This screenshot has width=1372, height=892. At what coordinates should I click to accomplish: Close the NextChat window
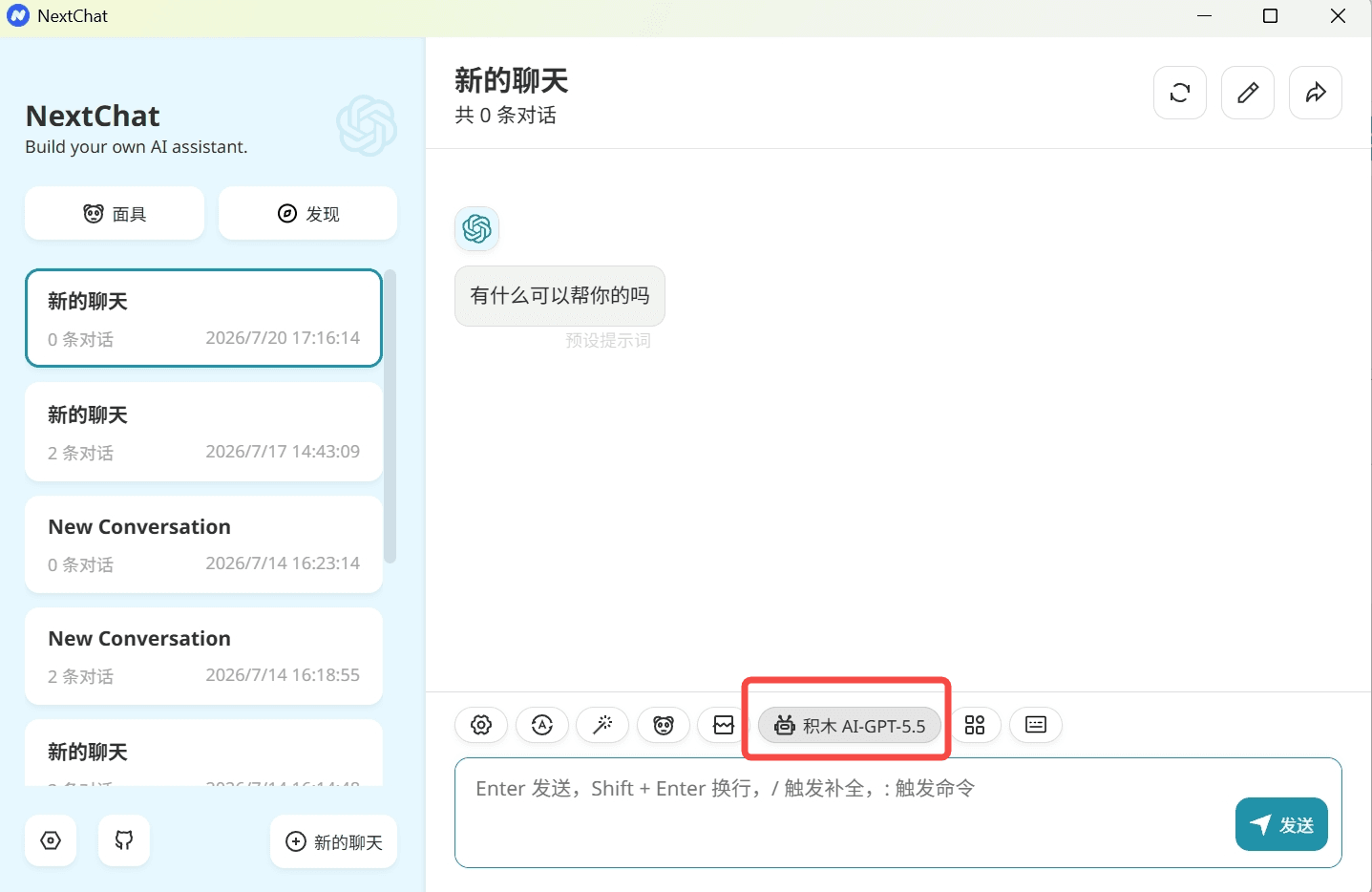point(1338,16)
